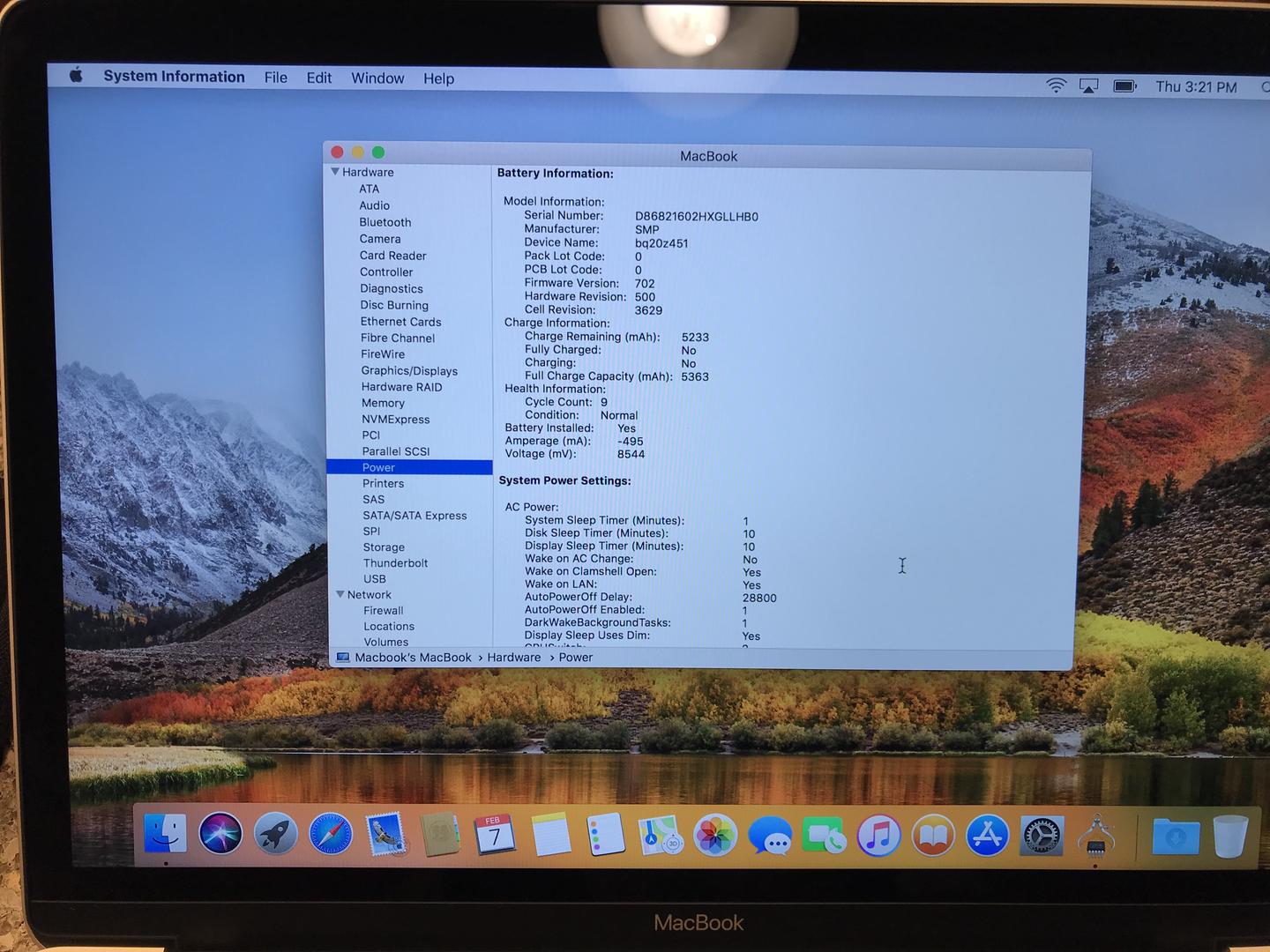Open the File menu
This screenshot has width=1270, height=952.
[x=276, y=78]
